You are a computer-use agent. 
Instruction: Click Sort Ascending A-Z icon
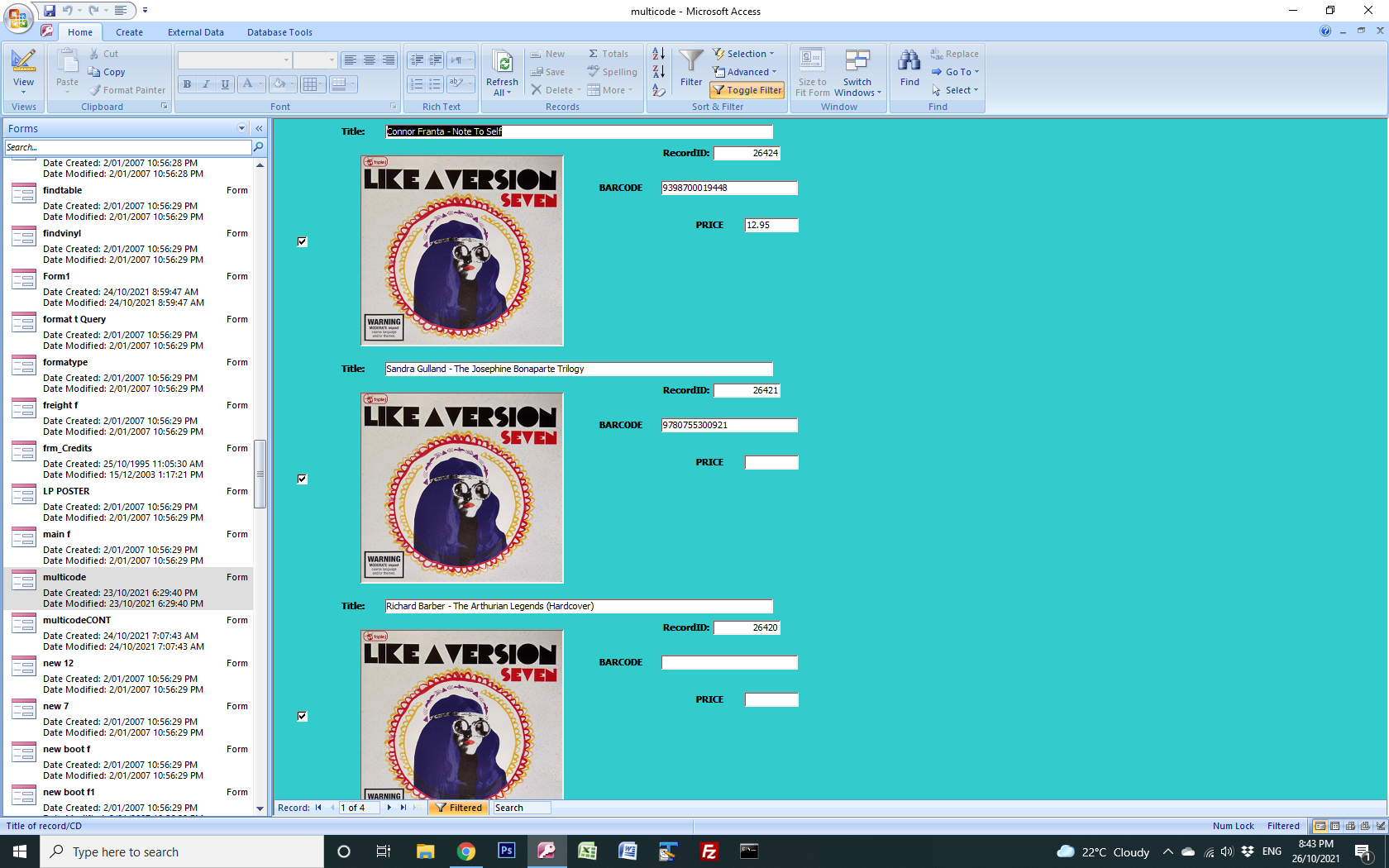[x=659, y=54]
